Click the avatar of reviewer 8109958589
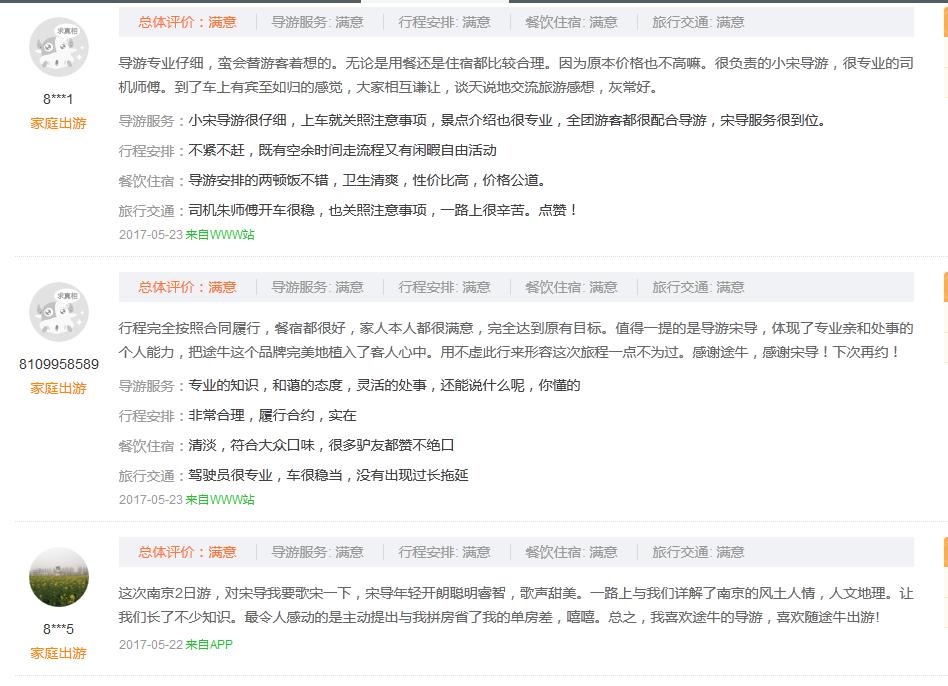 [x=58, y=311]
